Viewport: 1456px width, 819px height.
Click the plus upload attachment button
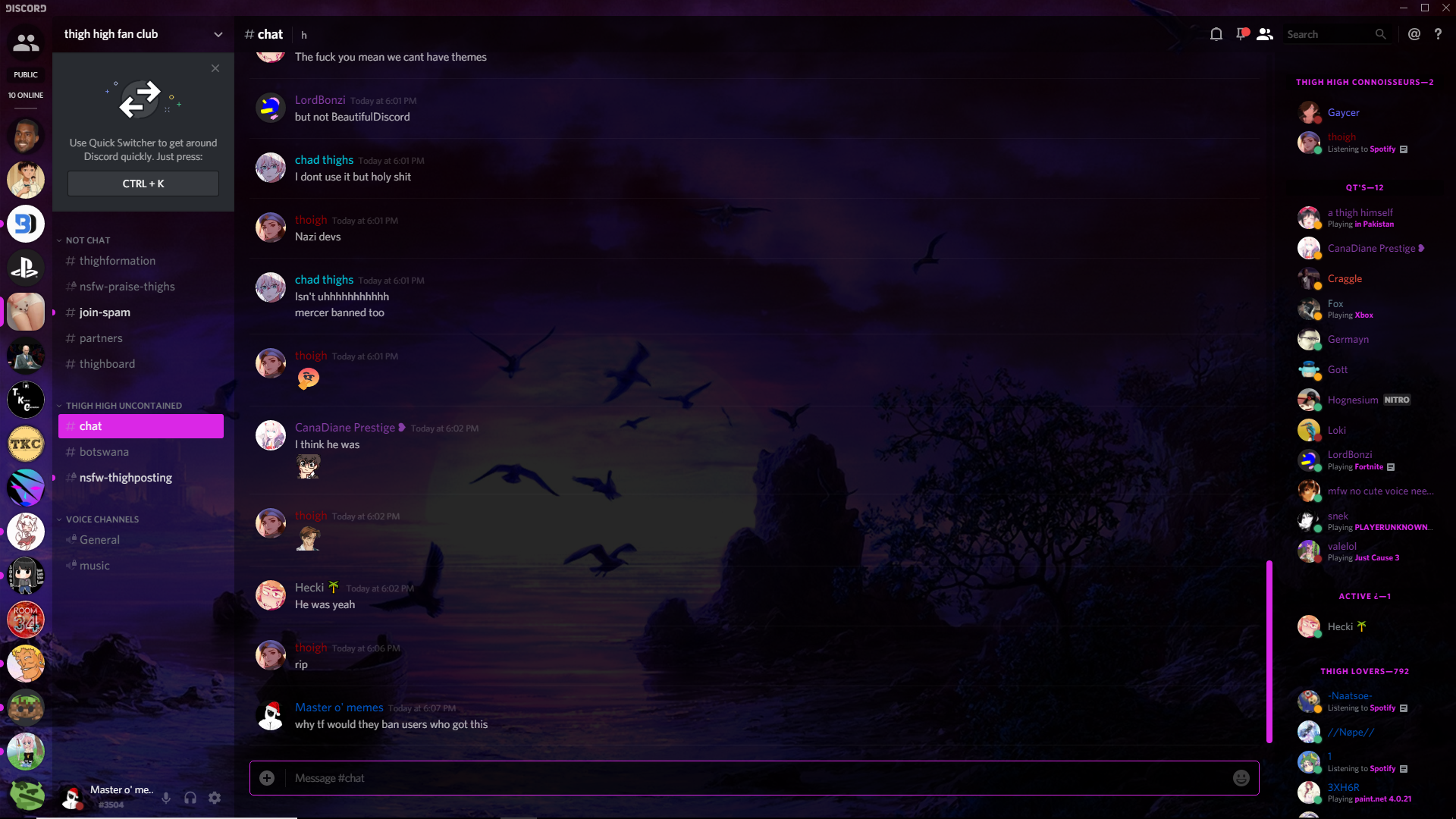pos(267,778)
